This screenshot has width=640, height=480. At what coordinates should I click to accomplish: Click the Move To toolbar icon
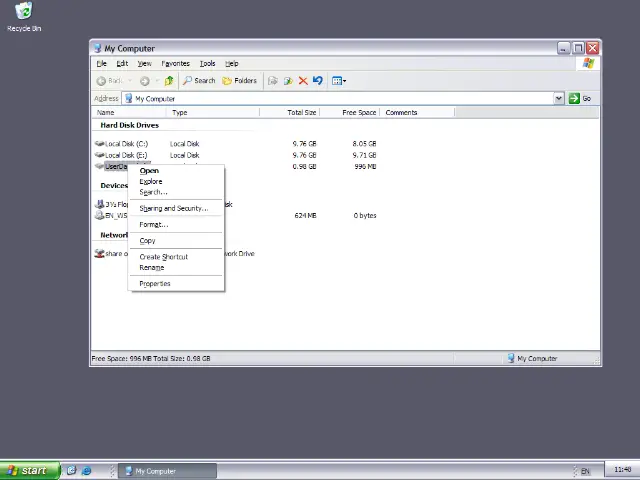tap(273, 81)
